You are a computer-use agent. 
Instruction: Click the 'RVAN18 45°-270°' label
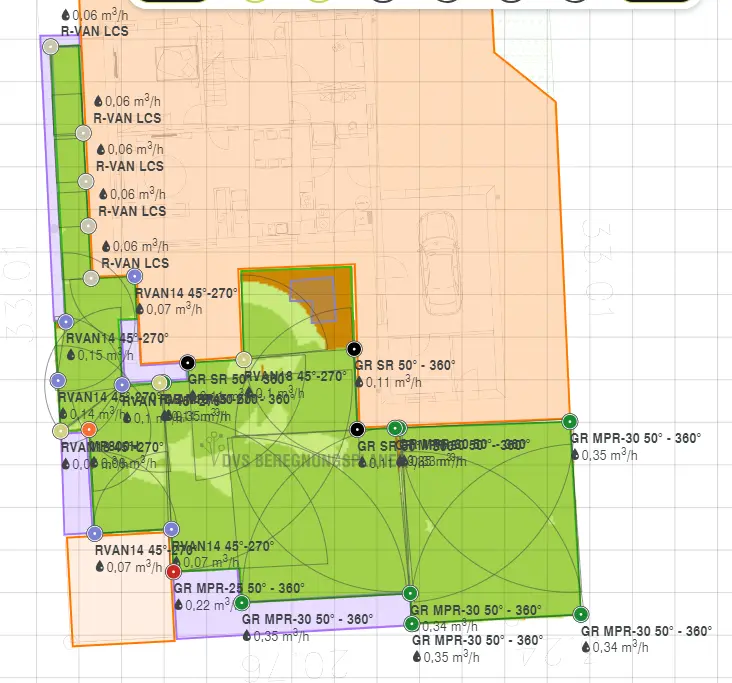296,376
